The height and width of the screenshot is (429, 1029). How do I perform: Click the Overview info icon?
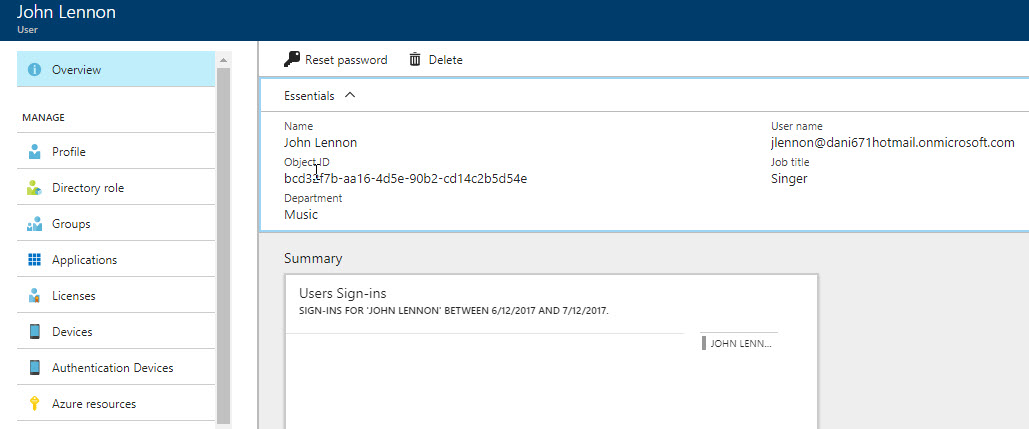click(x=35, y=70)
